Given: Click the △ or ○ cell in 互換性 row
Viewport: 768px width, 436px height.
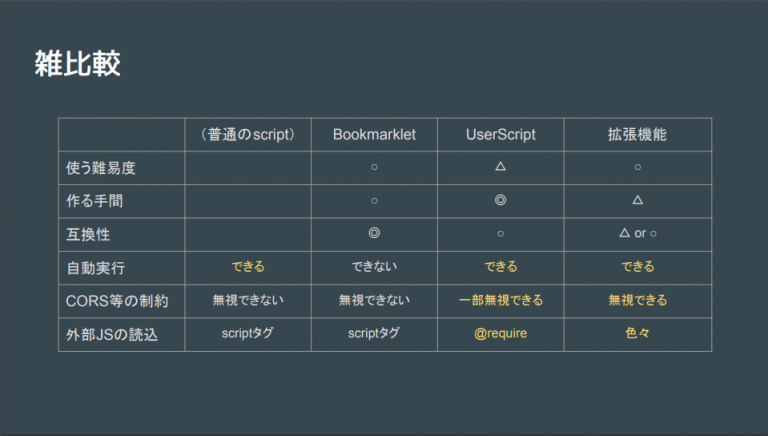Looking at the screenshot, I should point(638,233).
